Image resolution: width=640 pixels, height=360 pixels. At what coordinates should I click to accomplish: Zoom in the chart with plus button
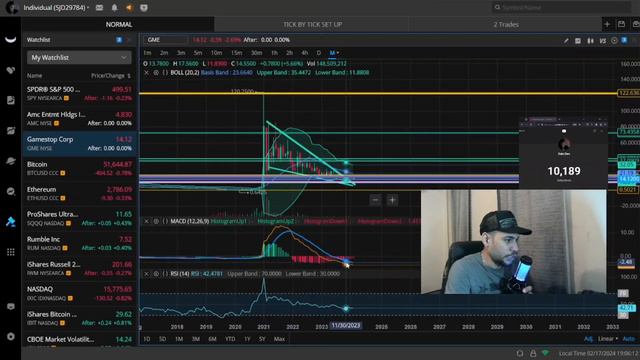pos(392,200)
